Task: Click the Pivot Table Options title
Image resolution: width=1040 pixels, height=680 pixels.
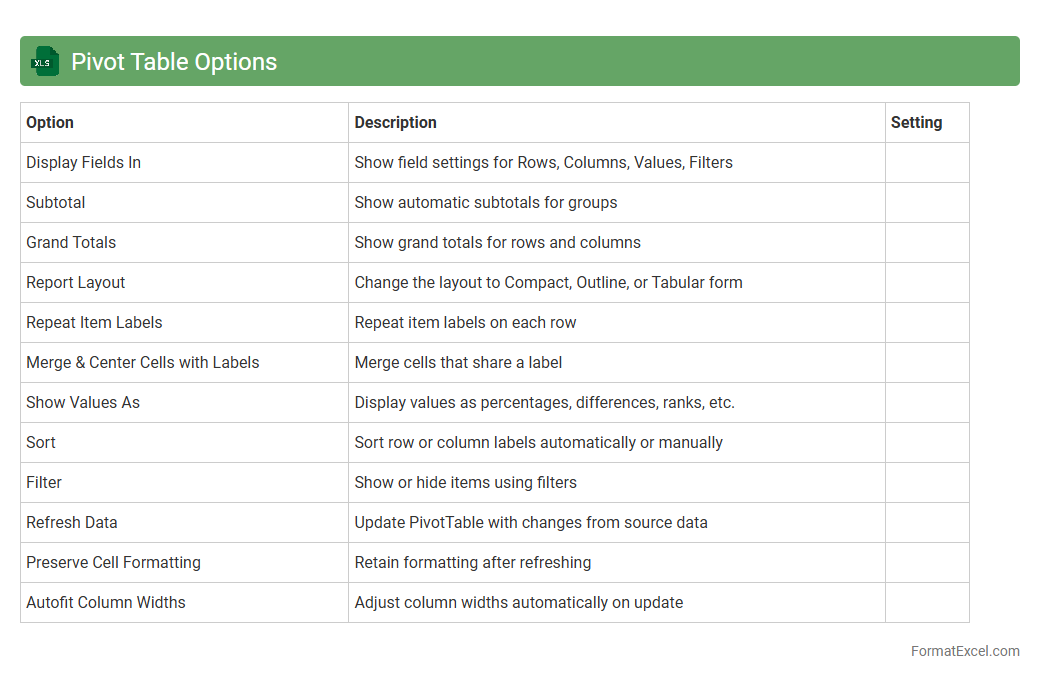Action: (174, 62)
